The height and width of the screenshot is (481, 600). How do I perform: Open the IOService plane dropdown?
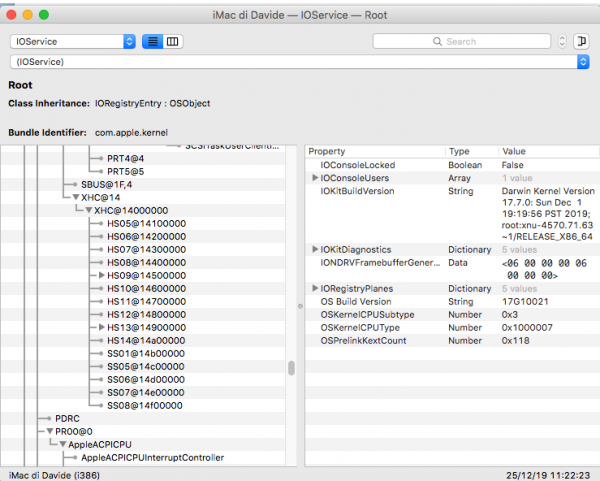tap(73, 41)
